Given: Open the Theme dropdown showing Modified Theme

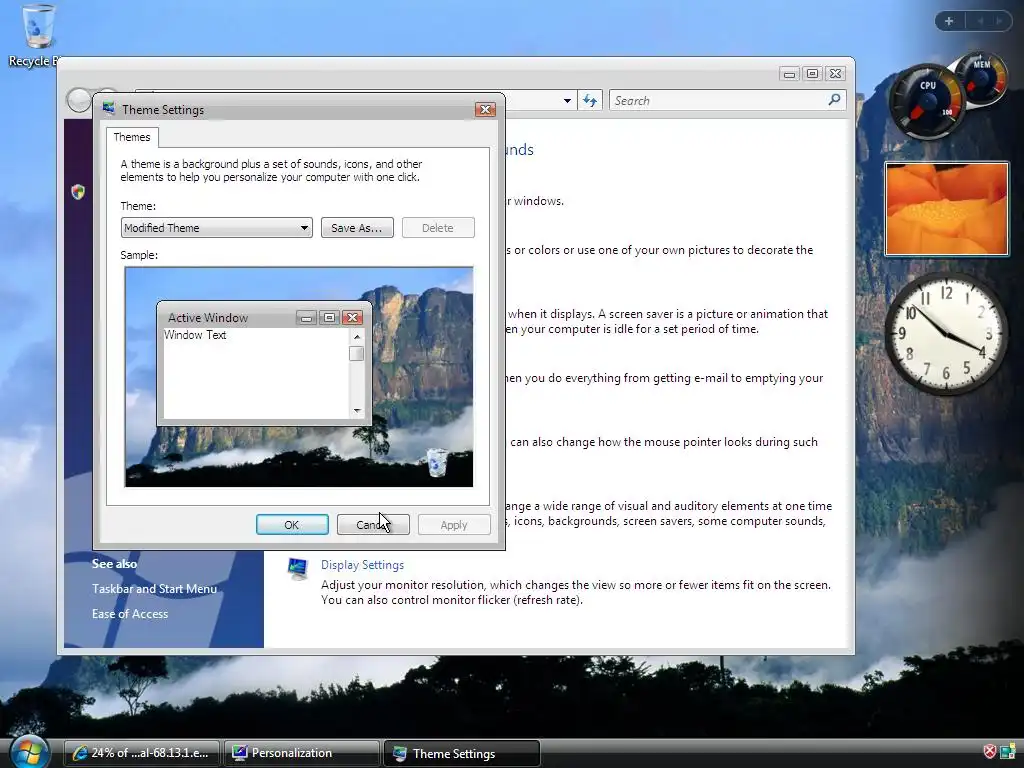Looking at the screenshot, I should coord(216,228).
